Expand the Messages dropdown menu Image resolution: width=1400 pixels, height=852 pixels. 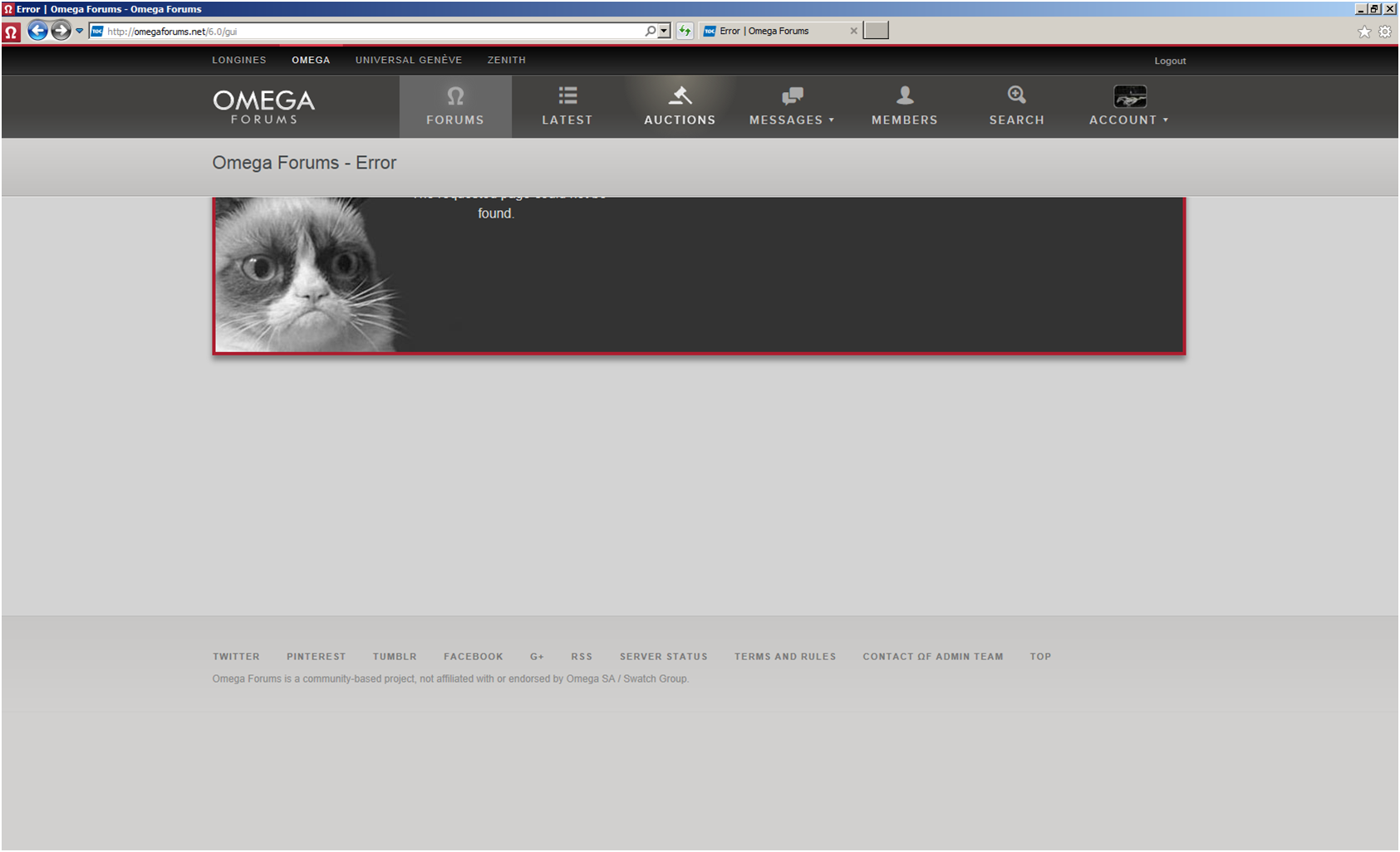[x=791, y=120]
